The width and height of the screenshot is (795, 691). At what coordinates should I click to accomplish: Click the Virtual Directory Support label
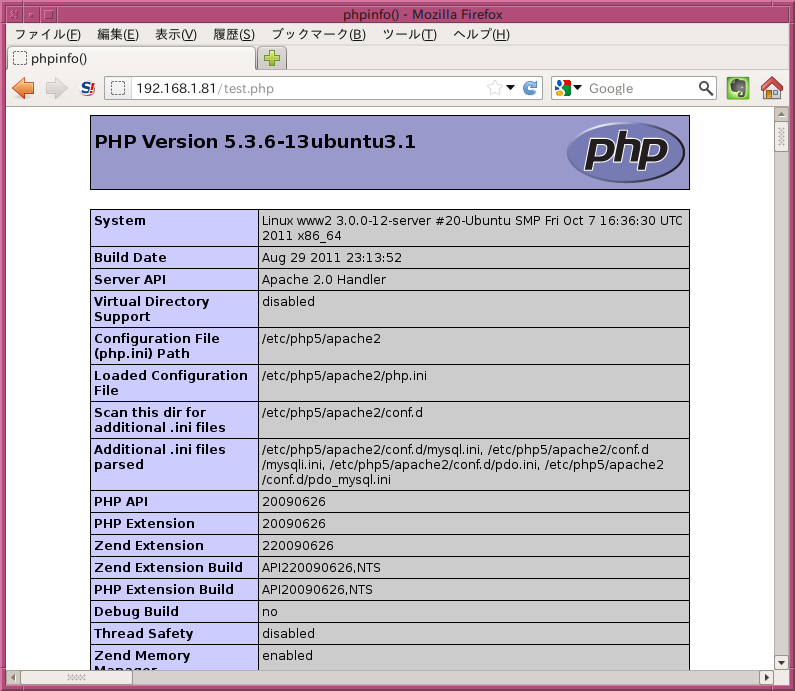pos(151,309)
